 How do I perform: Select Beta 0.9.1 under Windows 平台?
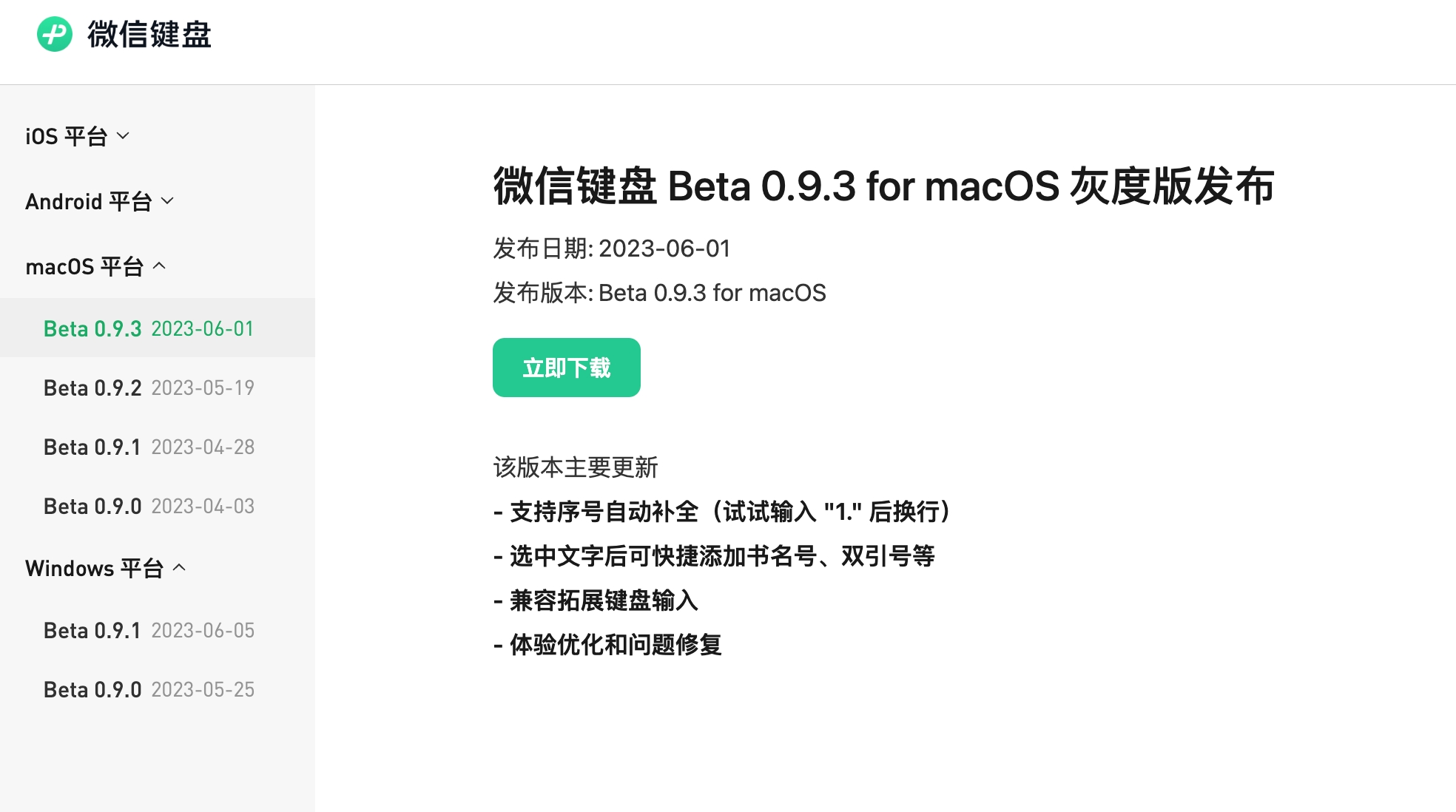148,630
